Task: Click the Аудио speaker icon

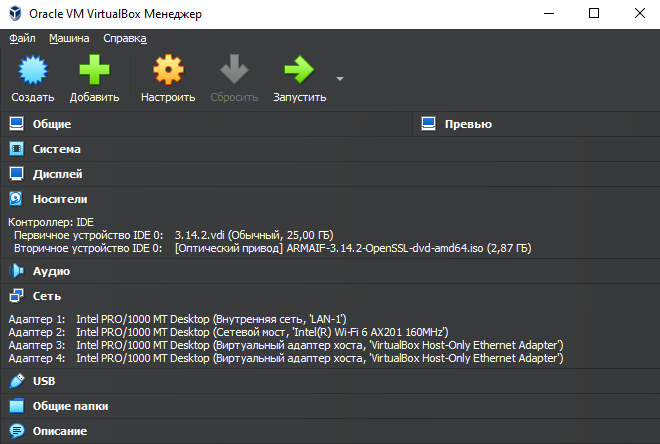Action: click(x=16, y=271)
